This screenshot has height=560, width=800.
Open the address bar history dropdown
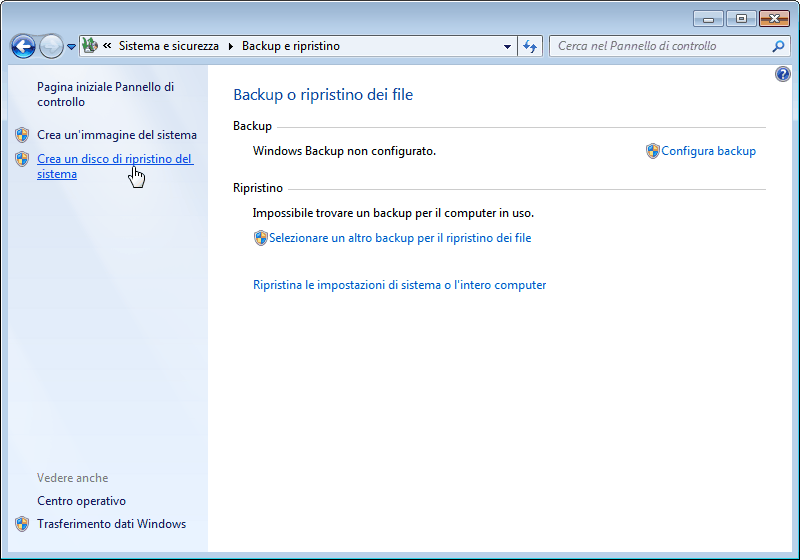click(507, 46)
